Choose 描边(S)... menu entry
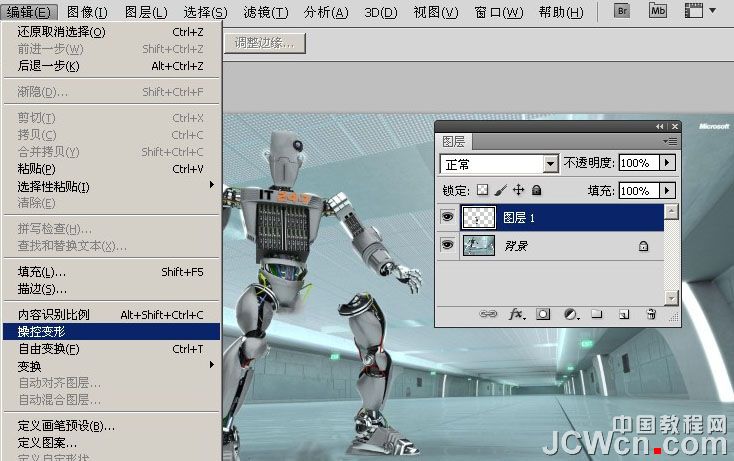This screenshot has width=734, height=461. tap(111, 289)
